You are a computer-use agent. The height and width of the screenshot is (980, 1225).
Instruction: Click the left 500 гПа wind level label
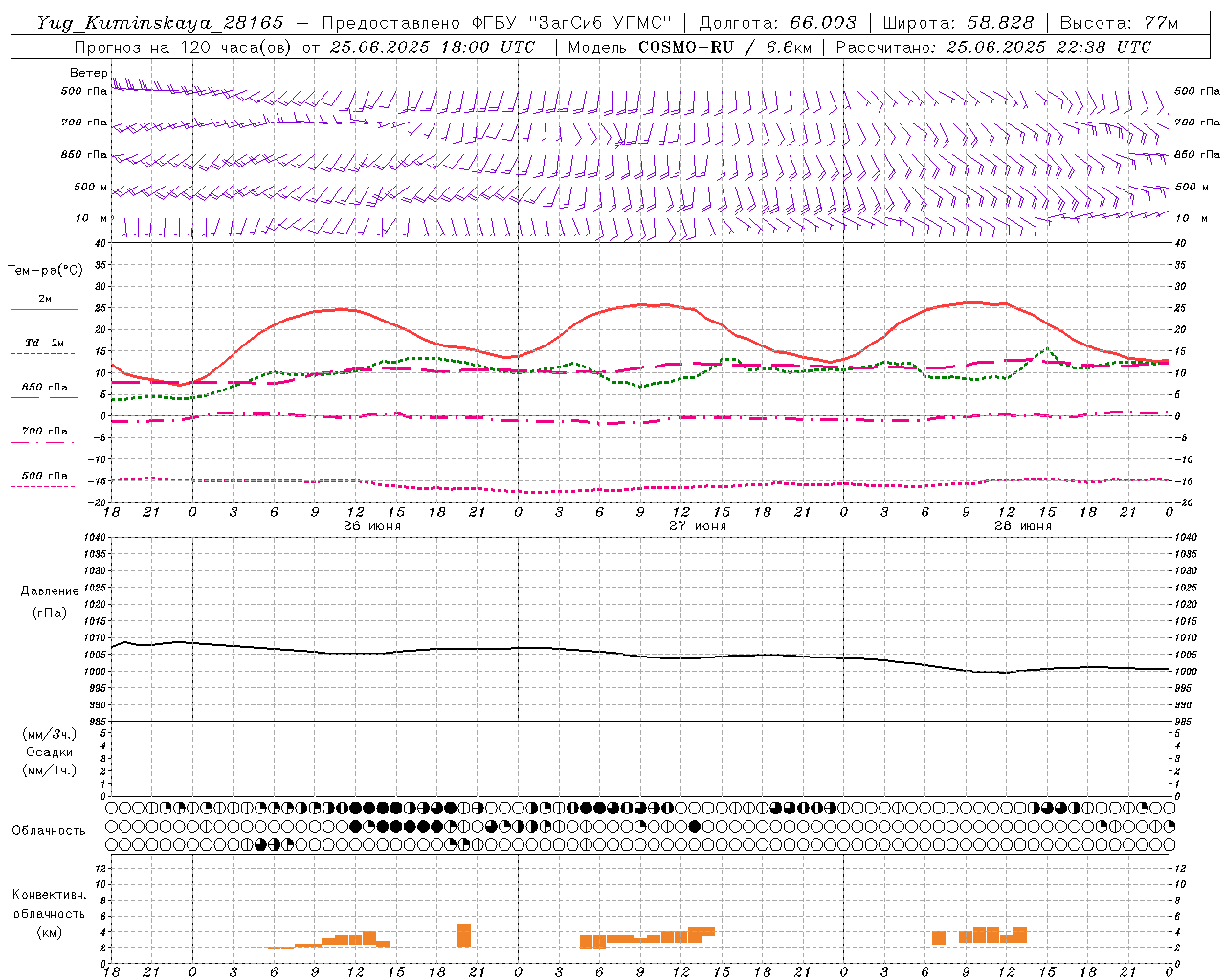click(x=84, y=92)
